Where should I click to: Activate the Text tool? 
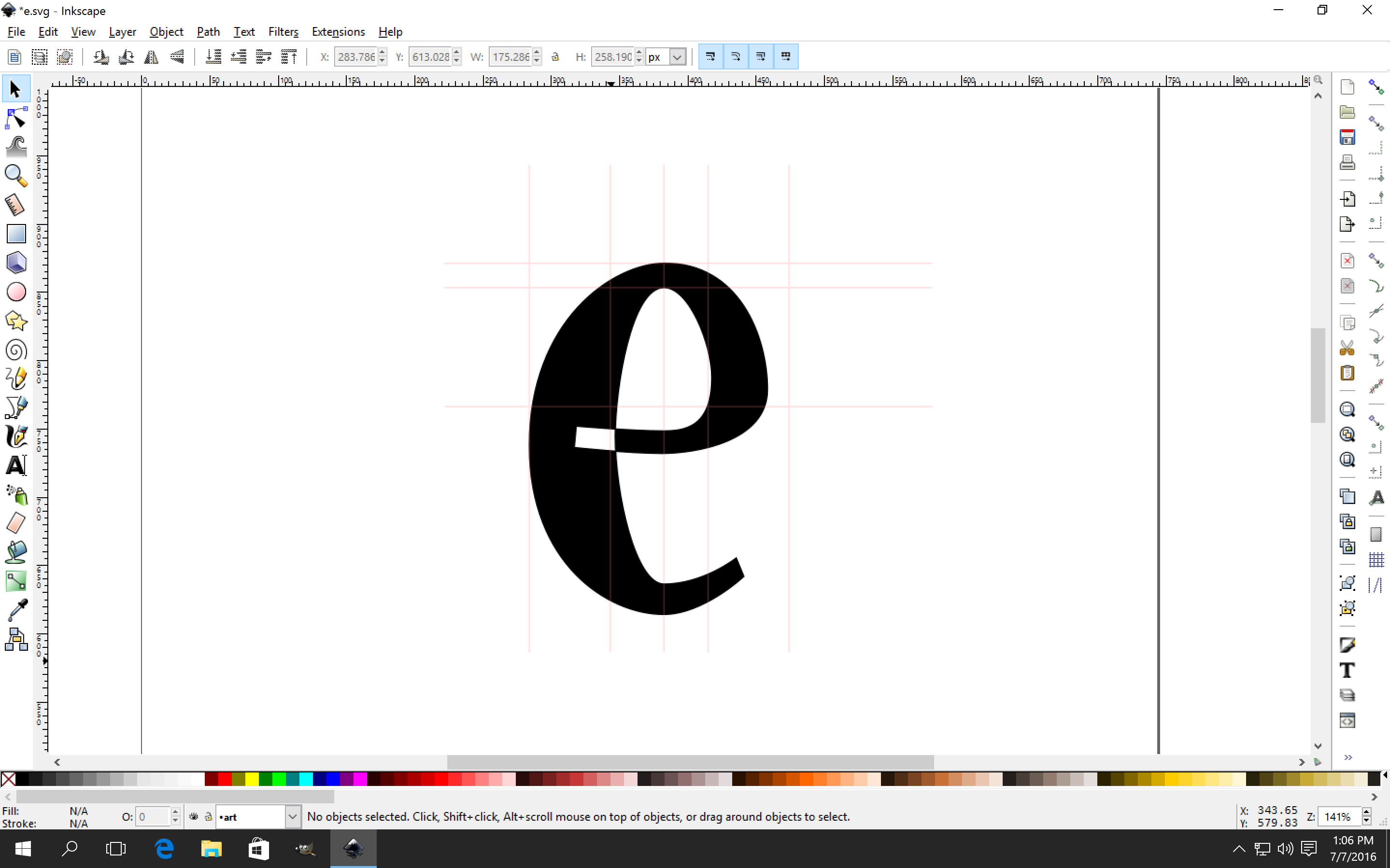[15, 465]
